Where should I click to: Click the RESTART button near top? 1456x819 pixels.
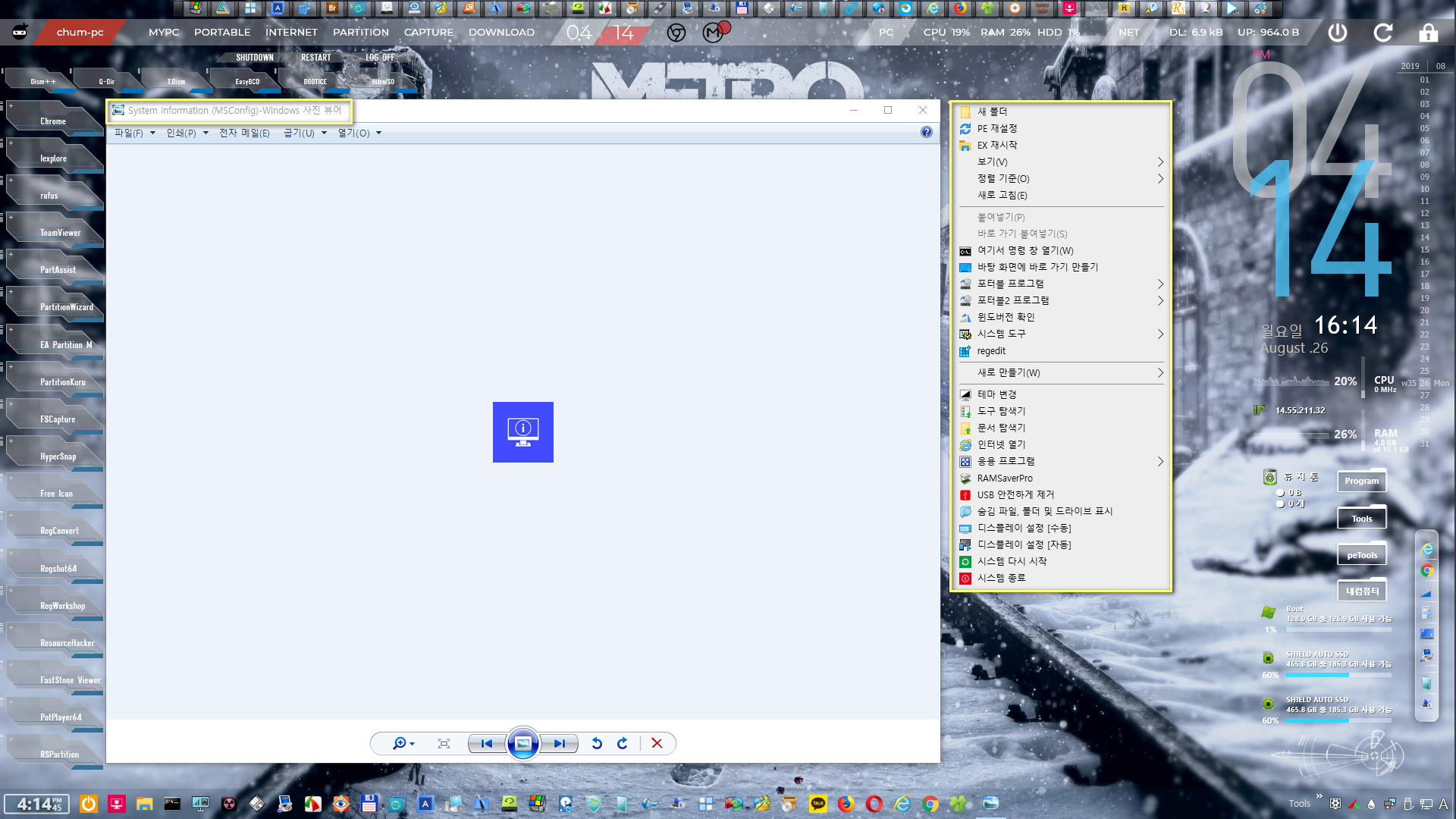pyautogui.click(x=316, y=58)
